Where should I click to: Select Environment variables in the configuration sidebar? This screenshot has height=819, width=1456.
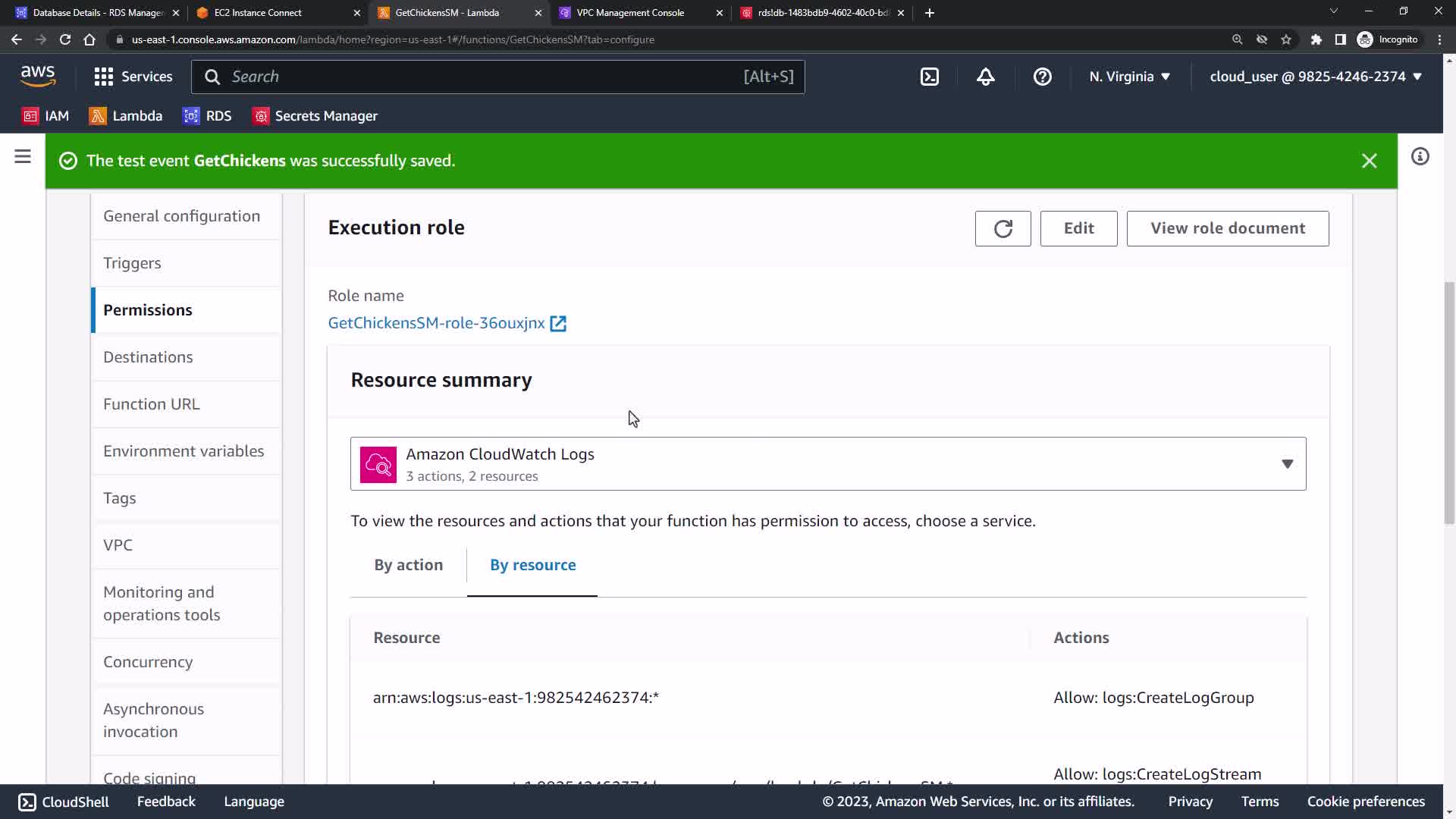(184, 451)
